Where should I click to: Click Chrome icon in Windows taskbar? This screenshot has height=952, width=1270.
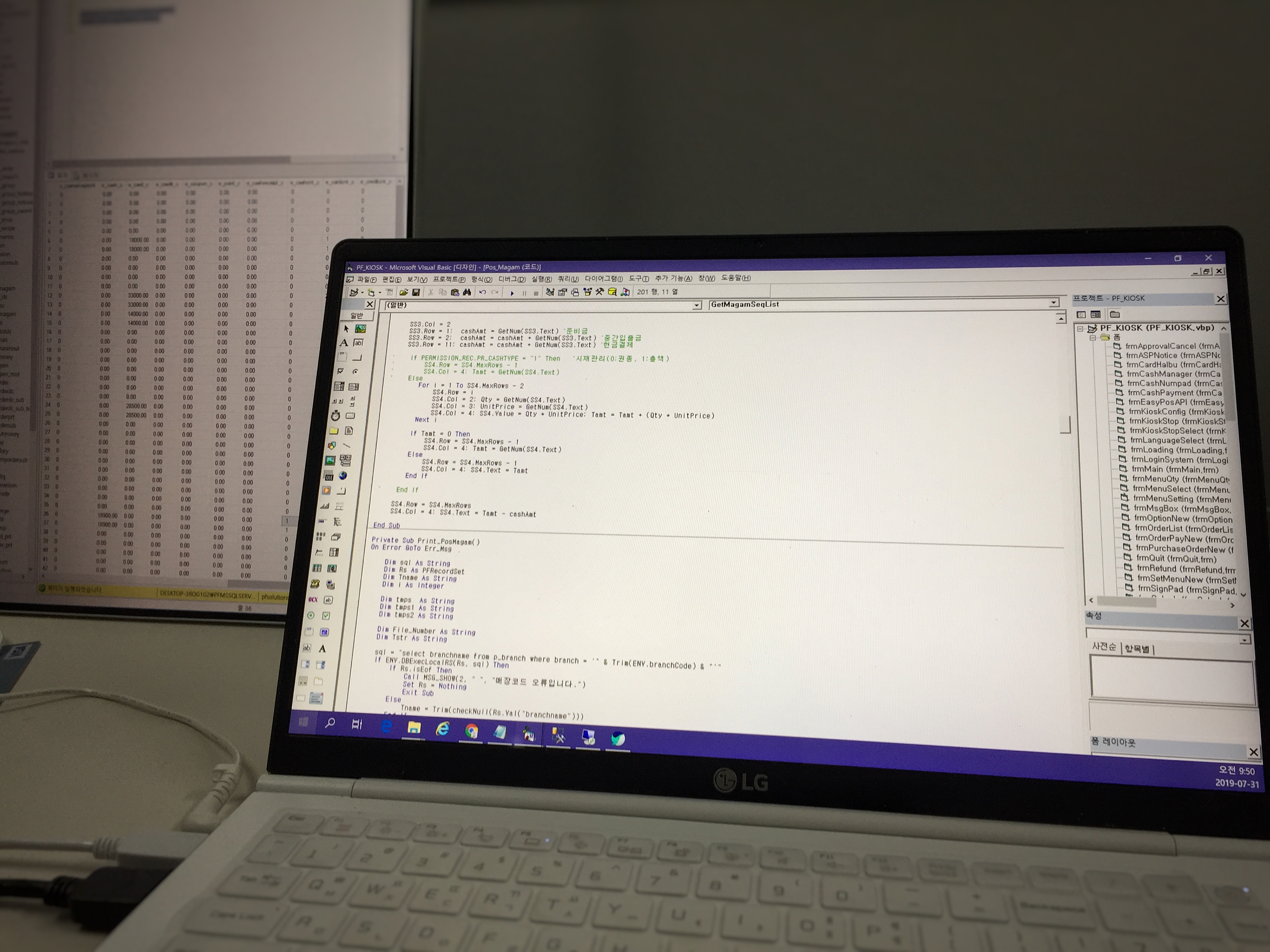click(471, 731)
